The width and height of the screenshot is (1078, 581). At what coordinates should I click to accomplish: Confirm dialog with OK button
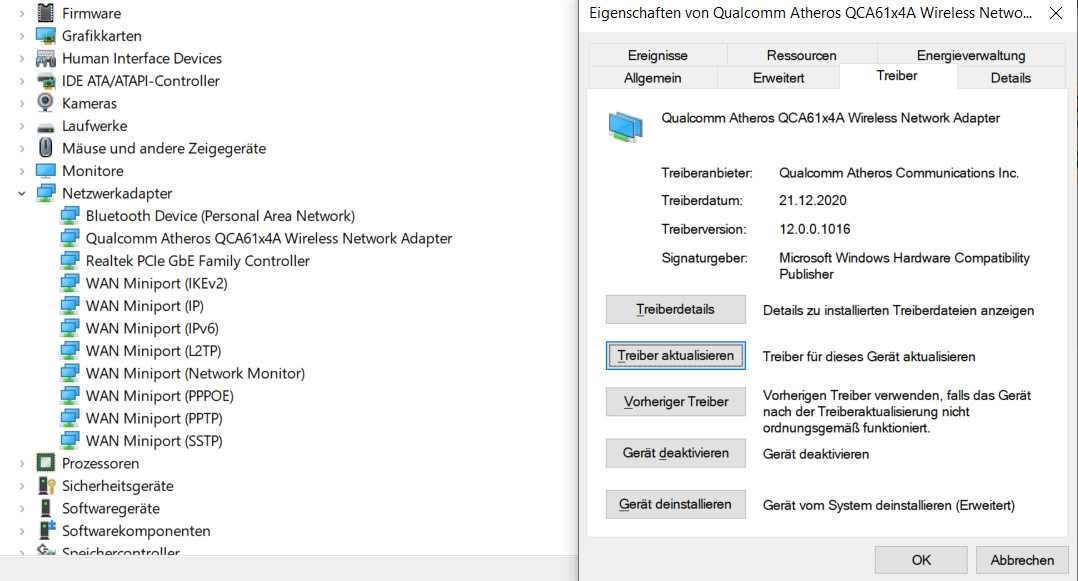tap(921, 560)
